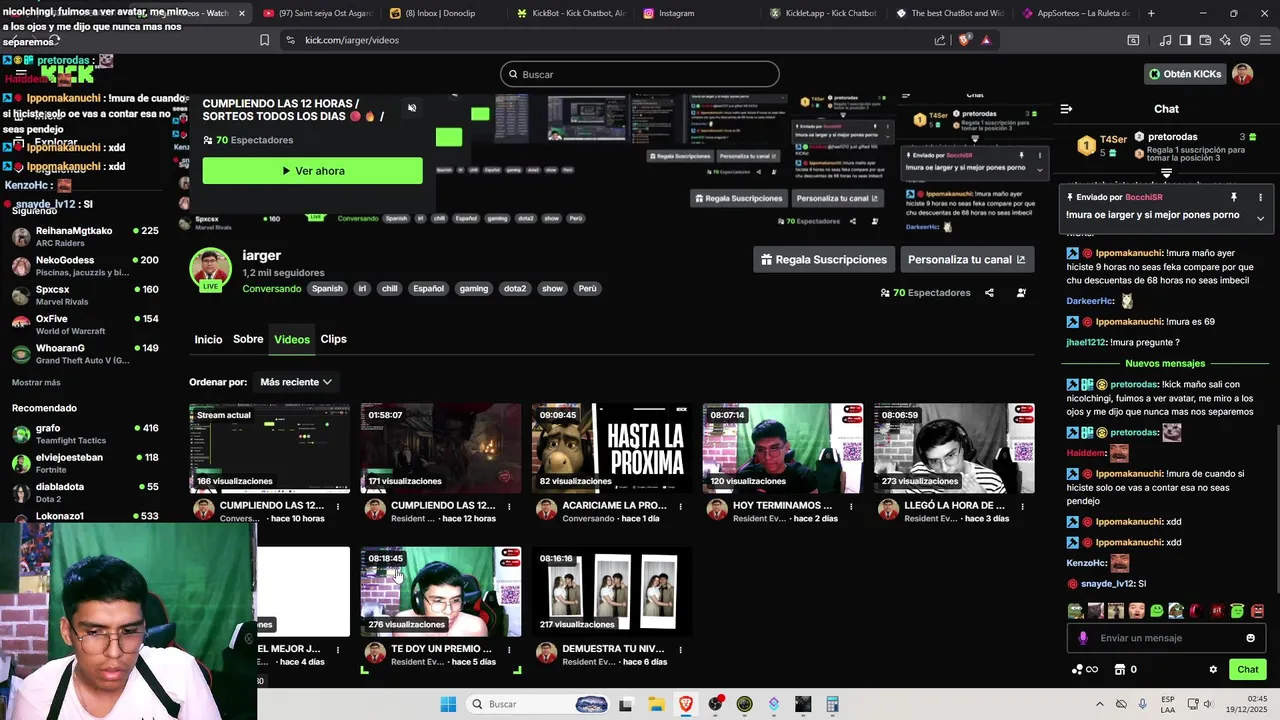Open the Stream actual thumbnail
This screenshot has width=1280, height=720.
pyautogui.click(x=269, y=448)
